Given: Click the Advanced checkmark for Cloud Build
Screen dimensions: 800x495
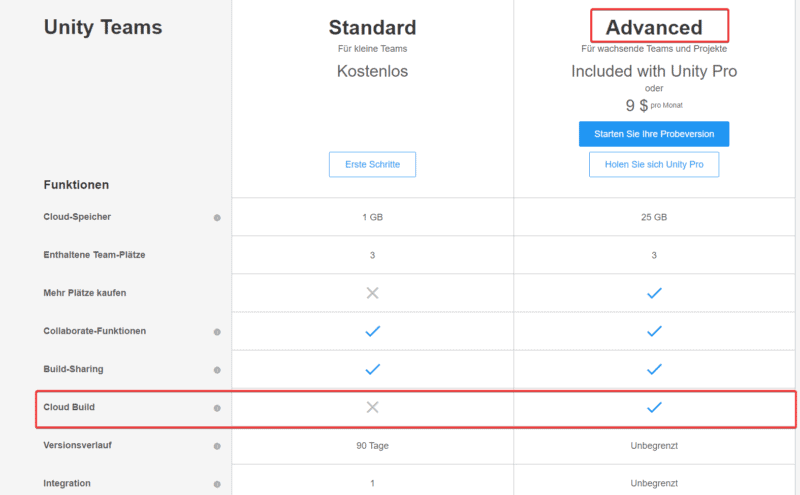Looking at the screenshot, I should (x=654, y=407).
